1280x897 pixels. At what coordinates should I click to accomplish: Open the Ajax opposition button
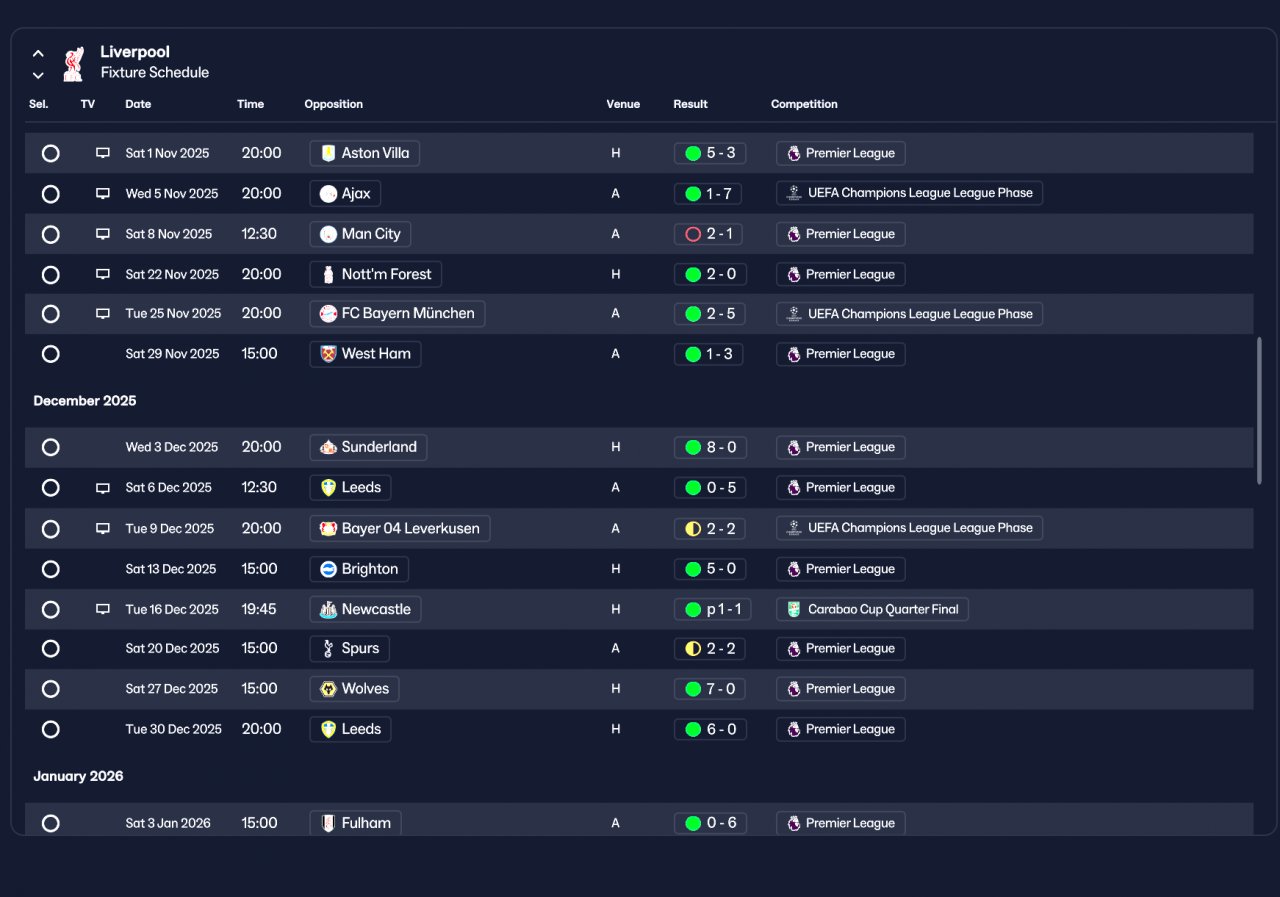[x=345, y=193]
